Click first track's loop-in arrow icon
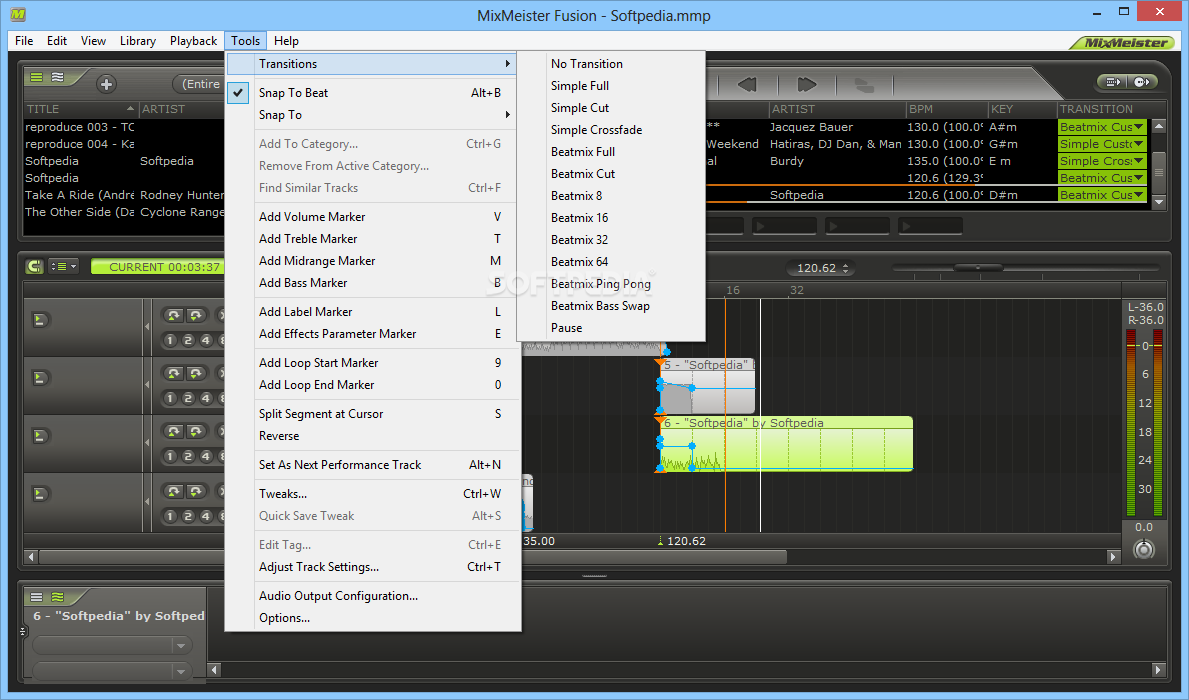 [174, 315]
